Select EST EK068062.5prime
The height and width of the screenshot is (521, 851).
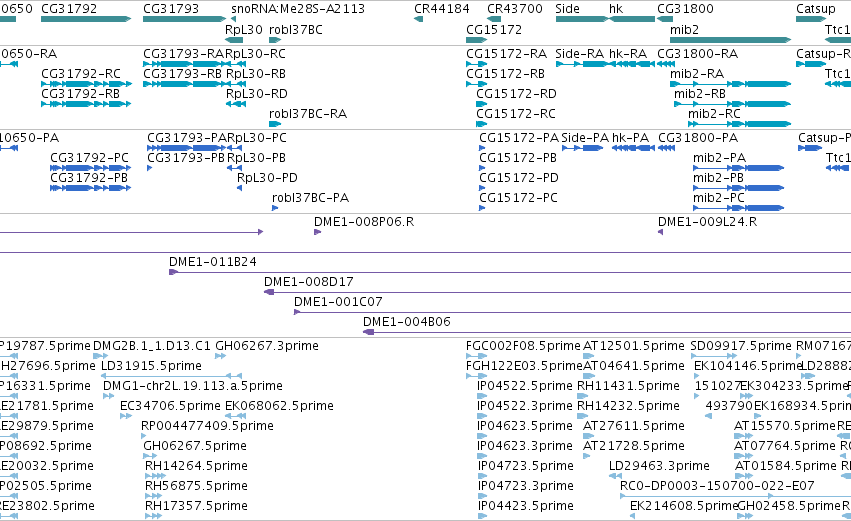(x=279, y=406)
